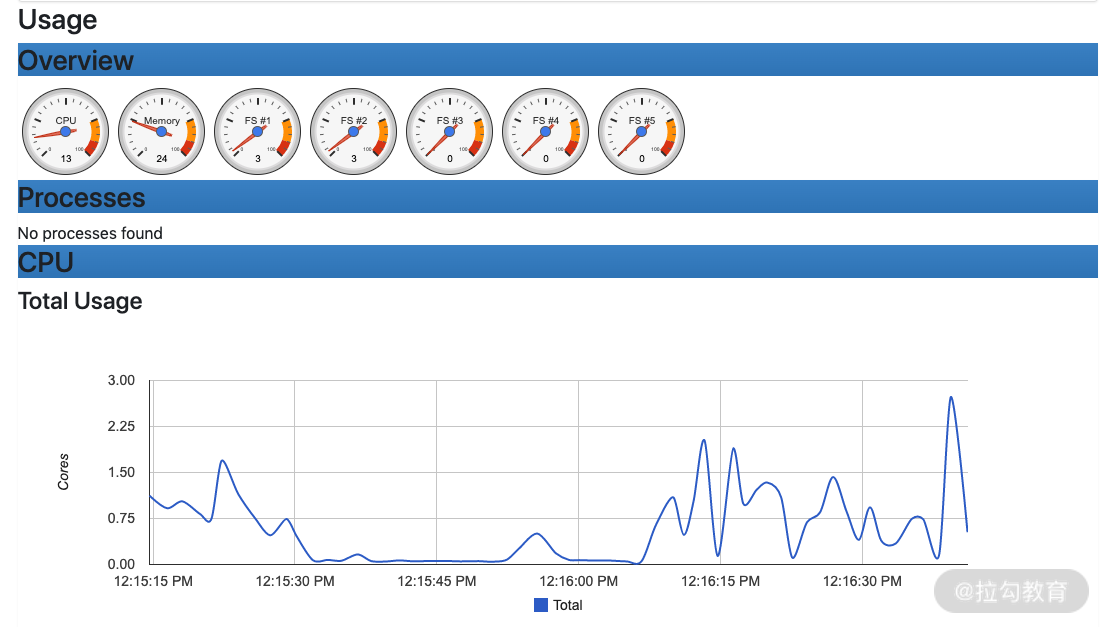
Task: Click the 12:16:00 PM time label
Action: [579, 580]
